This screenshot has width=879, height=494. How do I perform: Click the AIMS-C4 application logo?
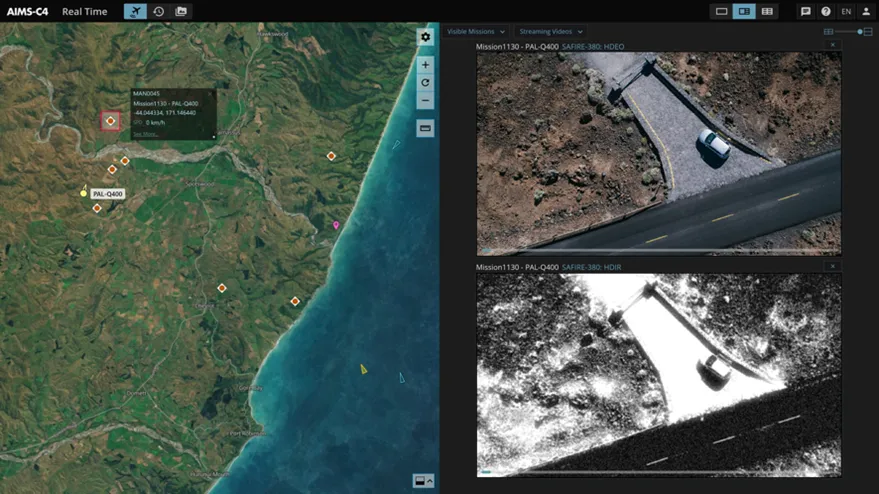27,11
